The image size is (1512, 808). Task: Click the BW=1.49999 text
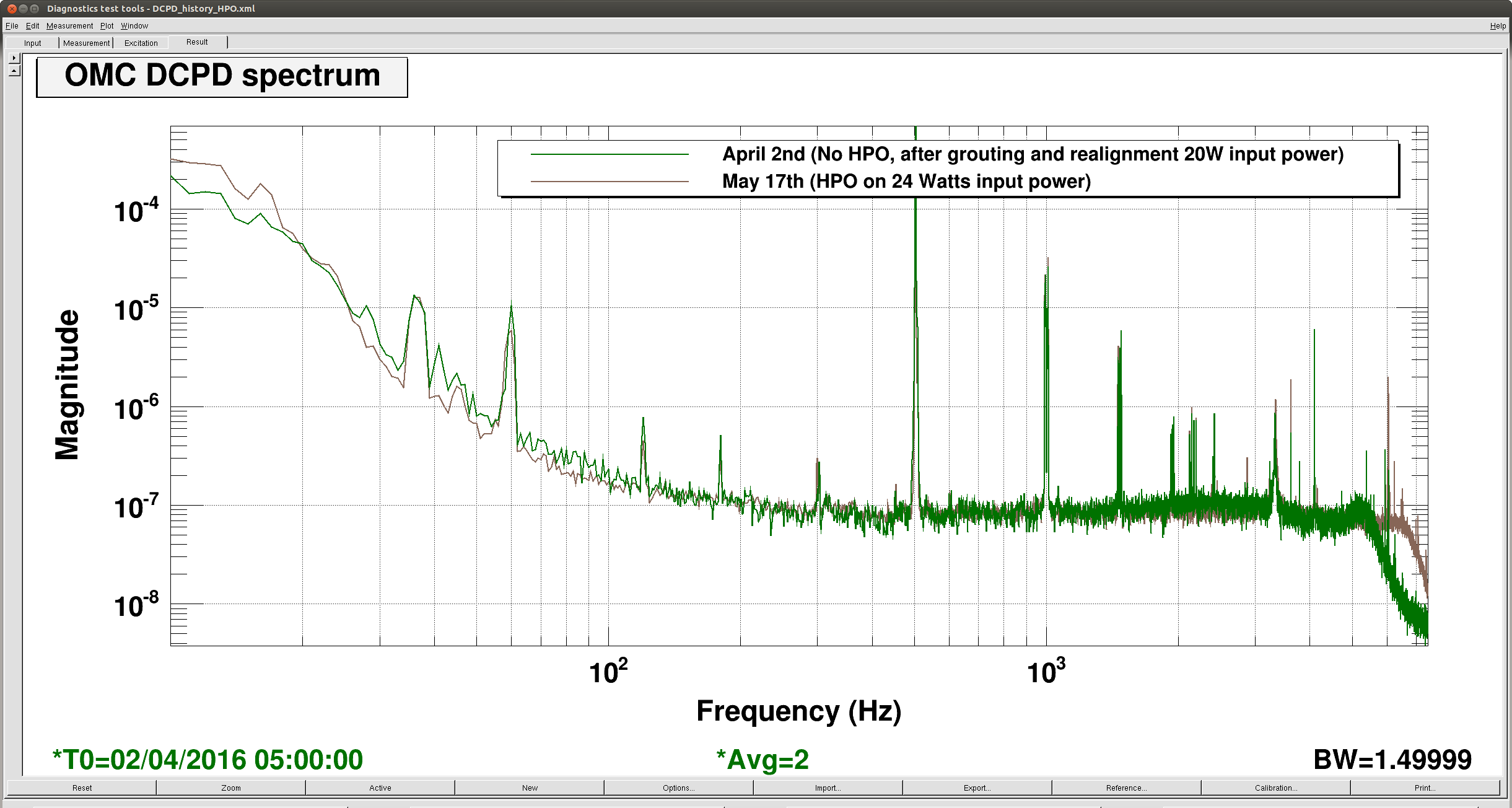(1392, 760)
